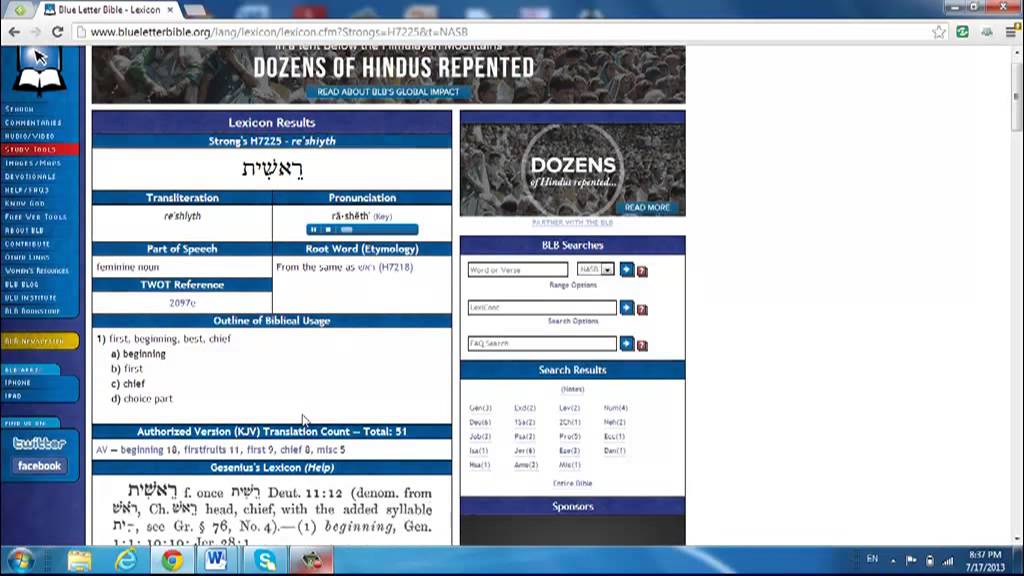Select Study Tools in the sidebar
This screenshot has height=576, width=1024.
[x=39, y=150]
